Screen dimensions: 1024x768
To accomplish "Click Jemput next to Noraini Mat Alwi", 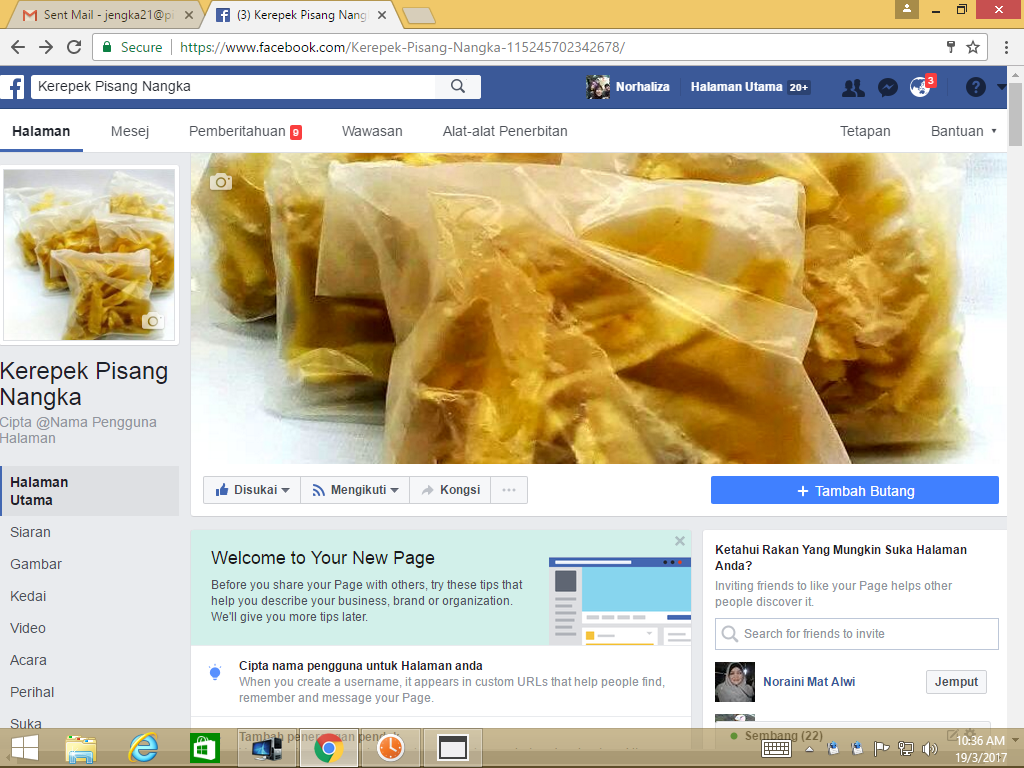I will [956, 682].
